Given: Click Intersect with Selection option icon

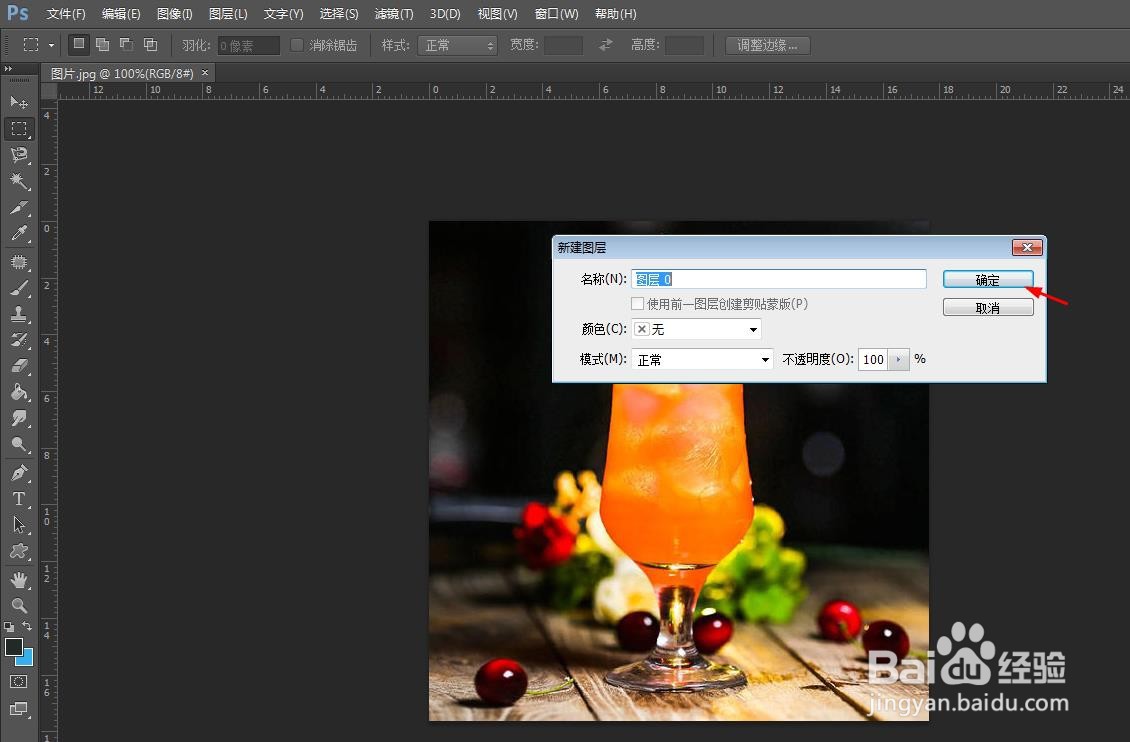Looking at the screenshot, I should point(151,45).
